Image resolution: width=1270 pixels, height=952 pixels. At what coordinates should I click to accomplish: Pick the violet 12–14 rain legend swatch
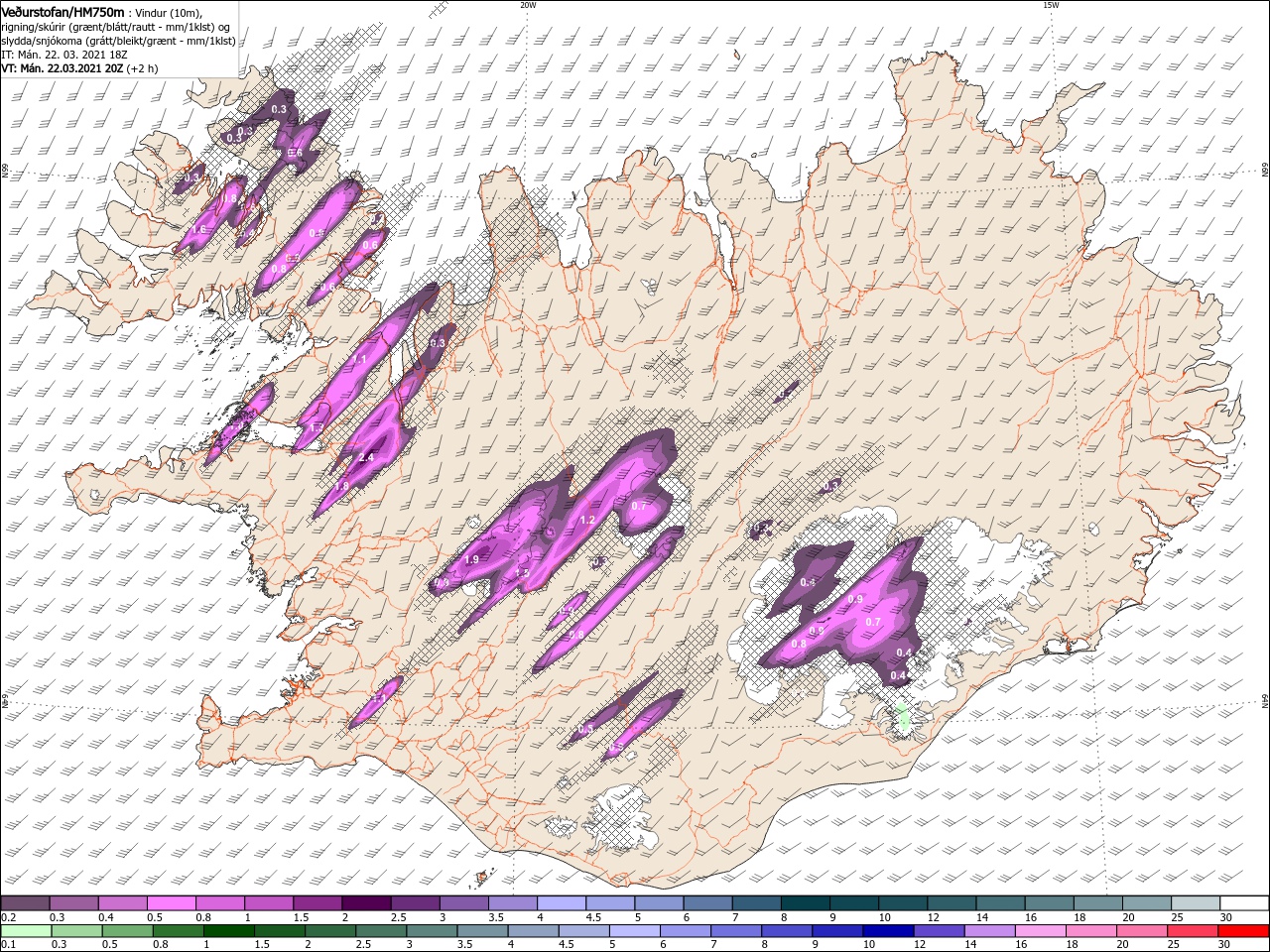[940, 930]
